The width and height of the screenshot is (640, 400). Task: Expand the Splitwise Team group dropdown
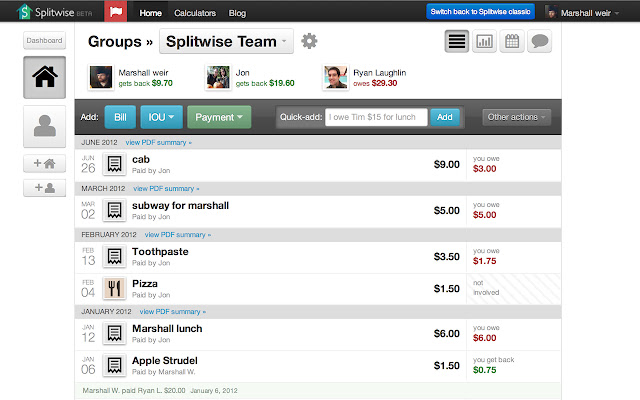(x=226, y=42)
